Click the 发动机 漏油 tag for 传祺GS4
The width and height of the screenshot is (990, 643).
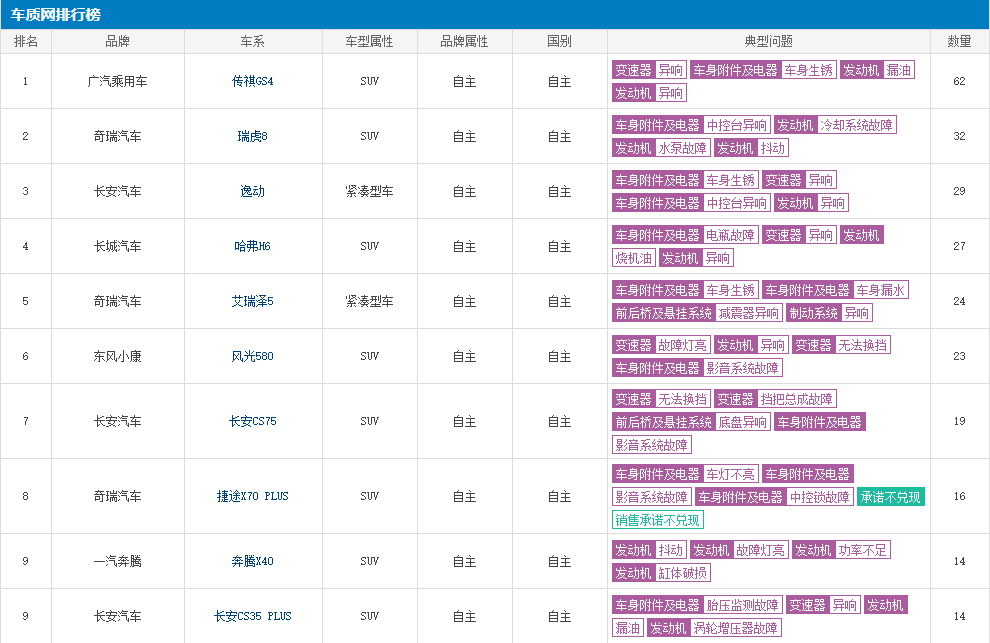[x=877, y=70]
